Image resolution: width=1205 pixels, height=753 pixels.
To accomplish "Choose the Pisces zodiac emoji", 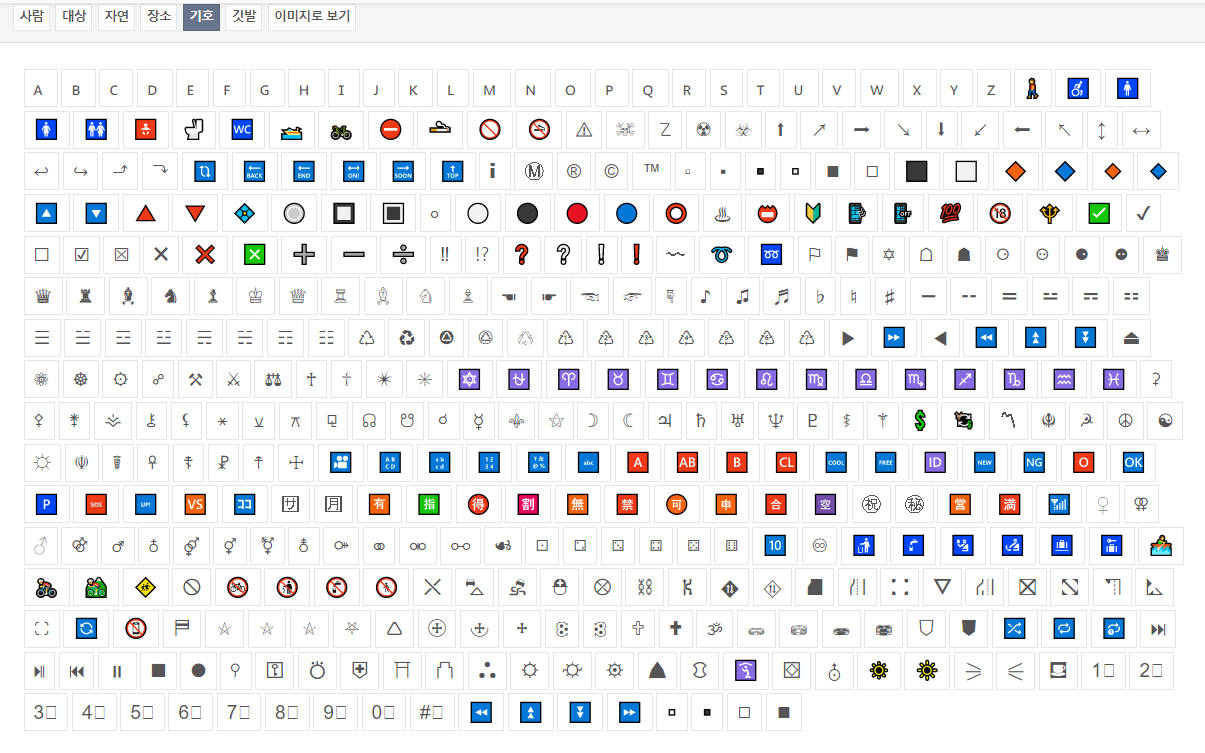I will coord(1113,379).
